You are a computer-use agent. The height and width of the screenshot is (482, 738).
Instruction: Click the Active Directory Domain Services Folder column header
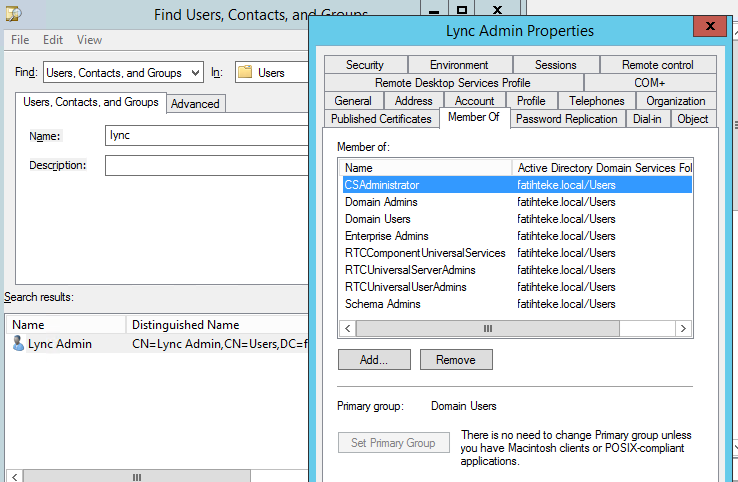[602, 168]
